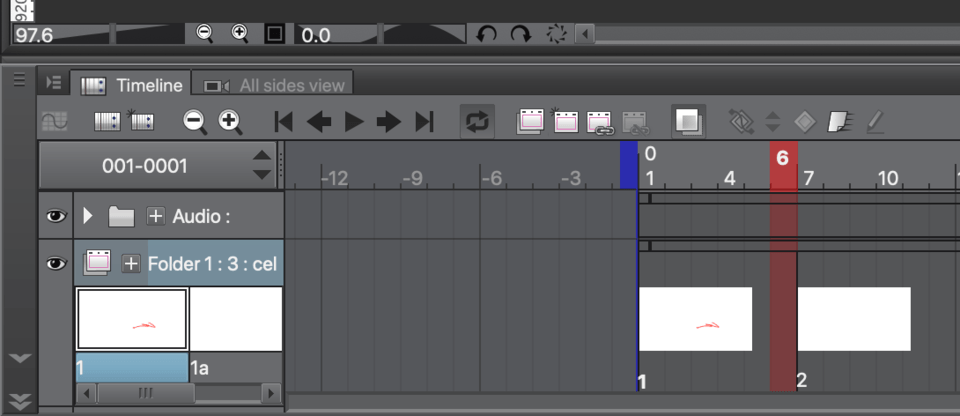Image resolution: width=960 pixels, height=416 pixels.
Task: Switch to the All sides view tab
Action: click(x=273, y=85)
